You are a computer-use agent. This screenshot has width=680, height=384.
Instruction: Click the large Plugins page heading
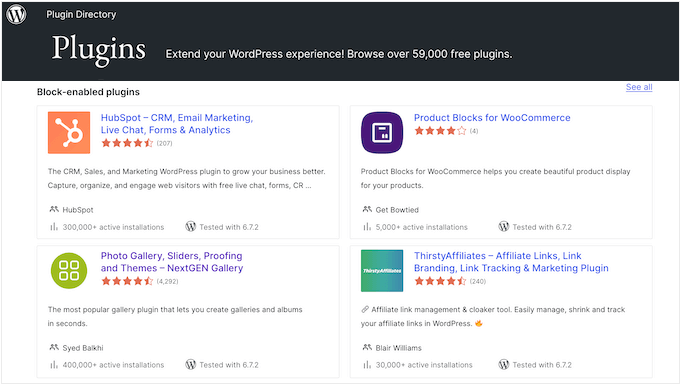99,50
